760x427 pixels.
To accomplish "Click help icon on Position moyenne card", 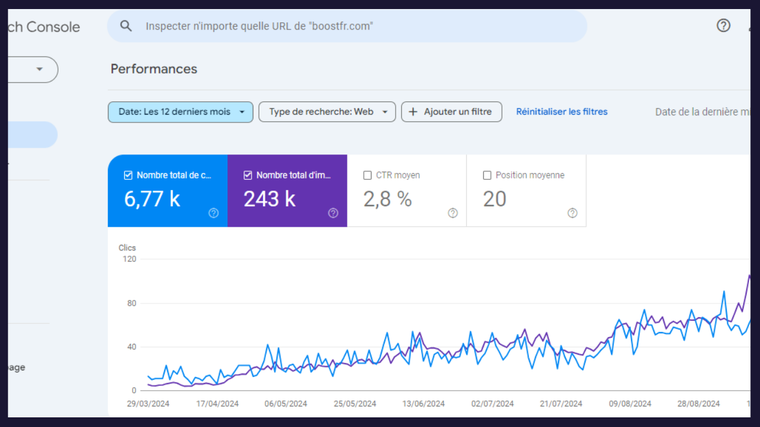I will 572,213.
